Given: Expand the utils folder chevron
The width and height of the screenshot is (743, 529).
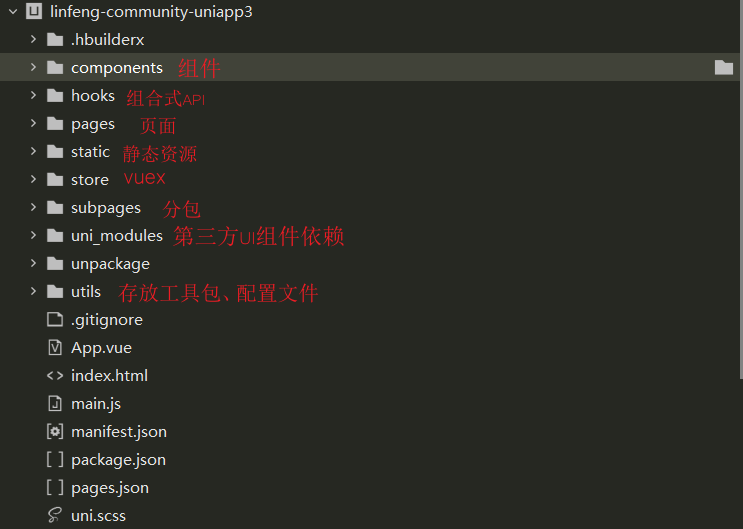Looking at the screenshot, I should click(32, 292).
